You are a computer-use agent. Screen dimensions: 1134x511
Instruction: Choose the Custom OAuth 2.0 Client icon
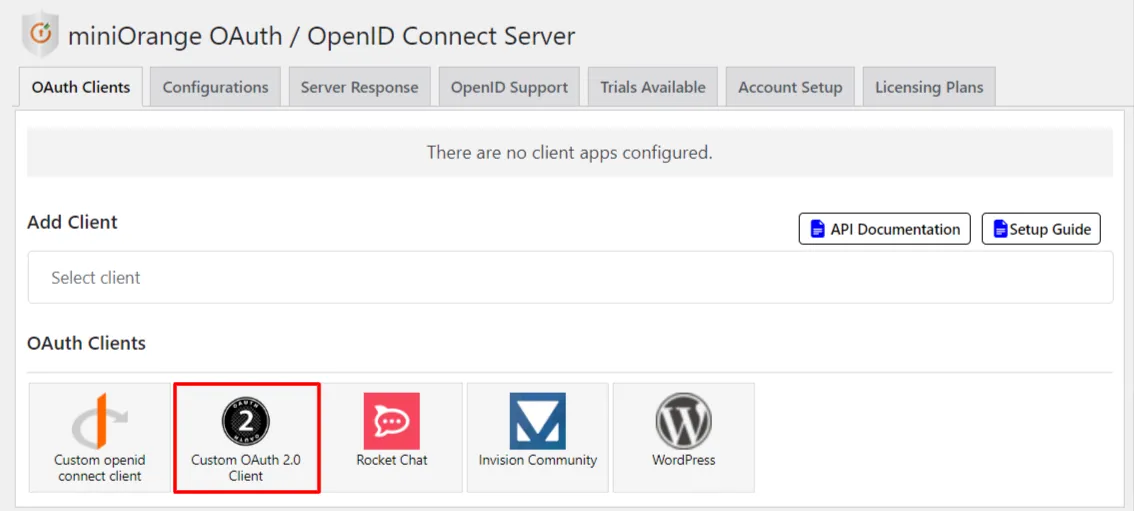coord(246,421)
